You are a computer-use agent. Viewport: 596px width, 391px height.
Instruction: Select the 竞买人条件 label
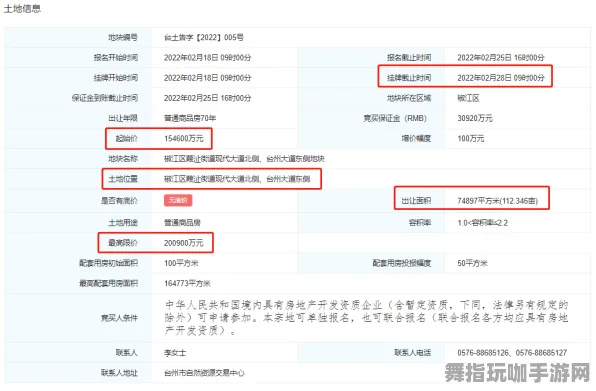pyautogui.click(x=119, y=318)
